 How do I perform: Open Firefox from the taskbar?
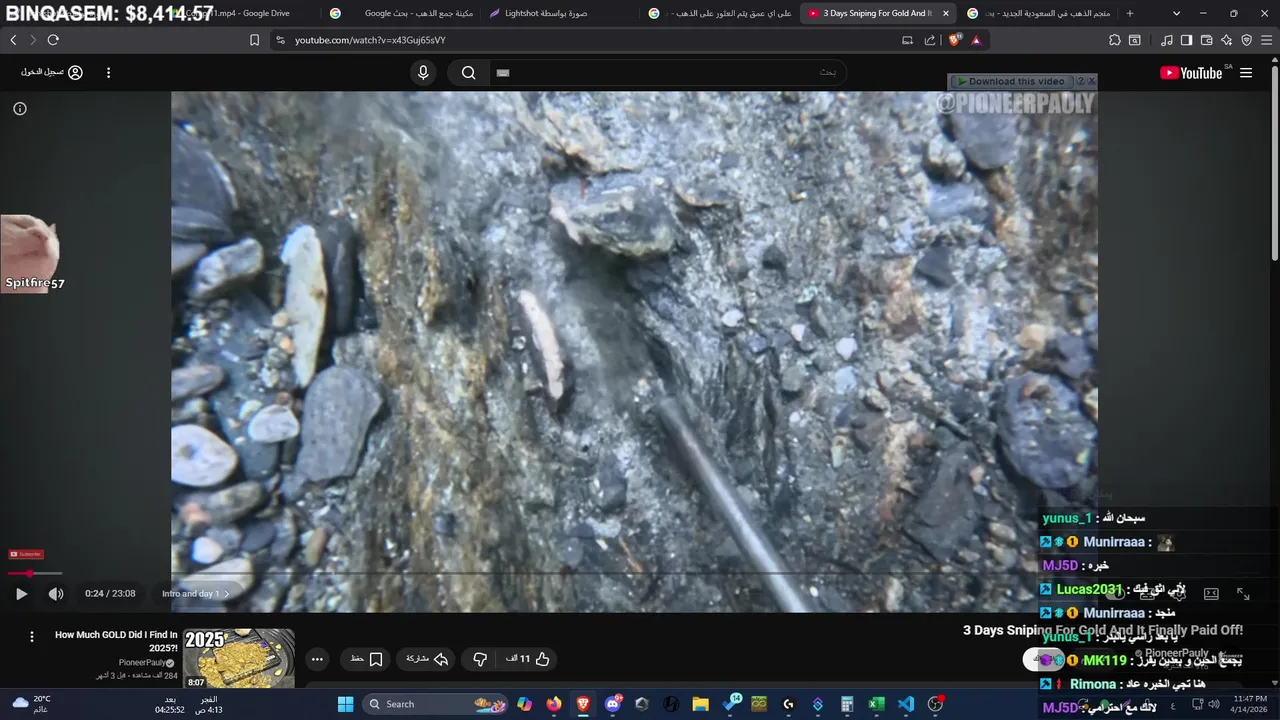coord(554,704)
